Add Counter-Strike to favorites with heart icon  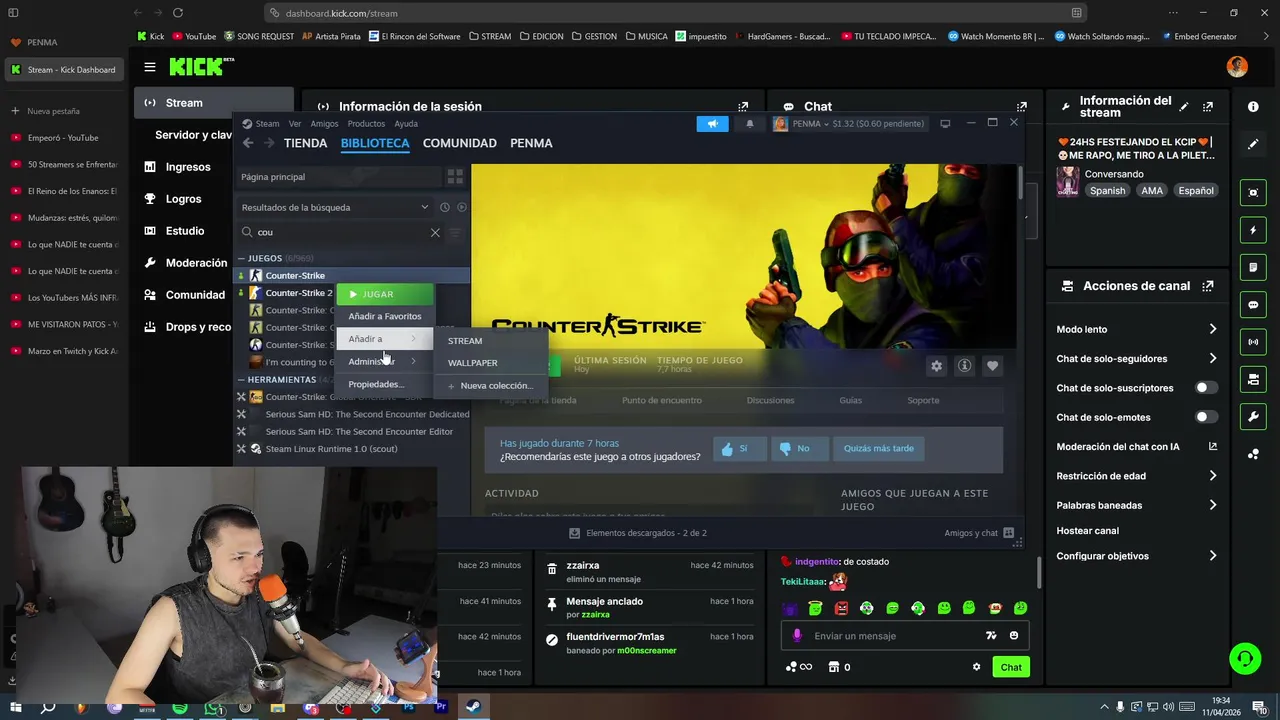pos(992,366)
